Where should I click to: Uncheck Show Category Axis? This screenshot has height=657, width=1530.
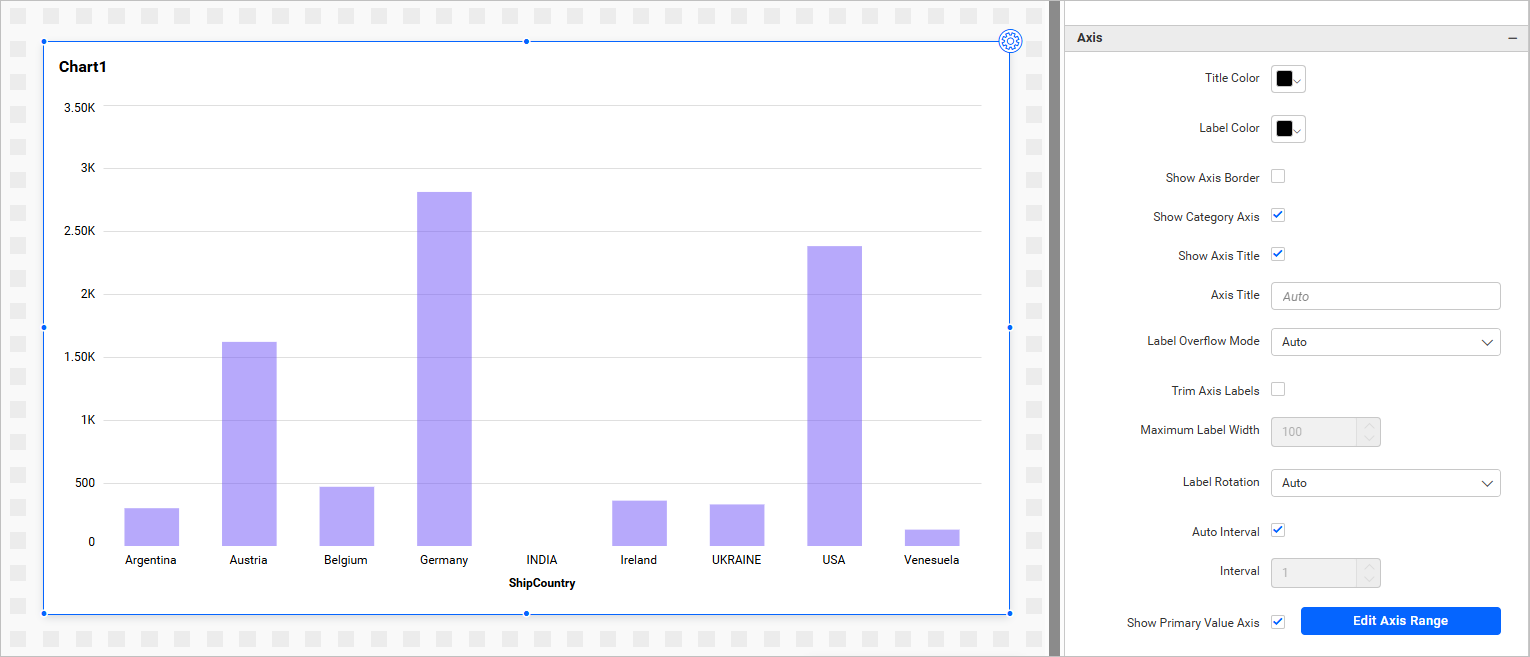1278,216
